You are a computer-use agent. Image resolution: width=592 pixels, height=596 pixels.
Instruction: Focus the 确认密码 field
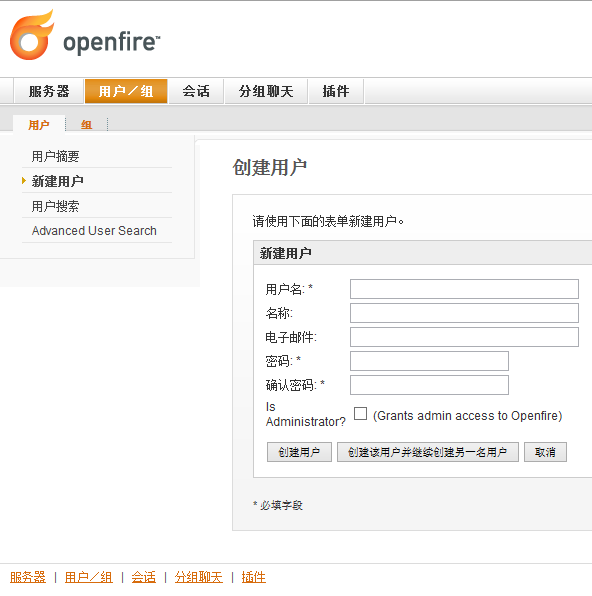pyautogui.click(x=429, y=385)
